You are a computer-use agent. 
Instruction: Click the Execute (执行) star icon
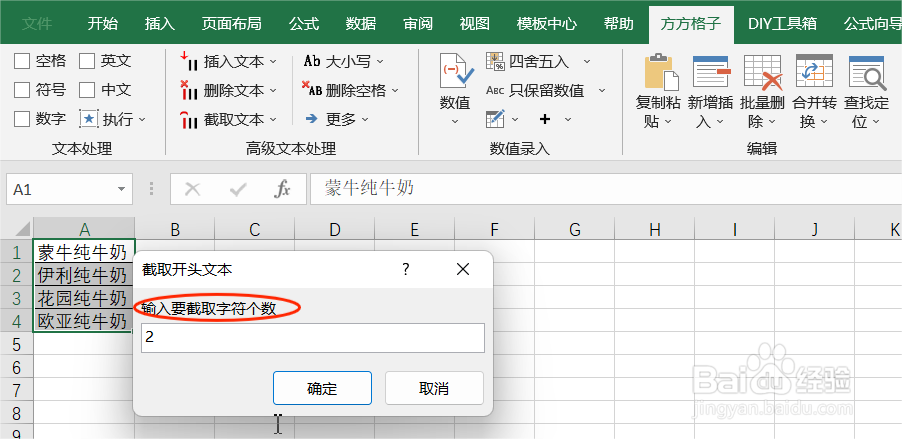89,119
